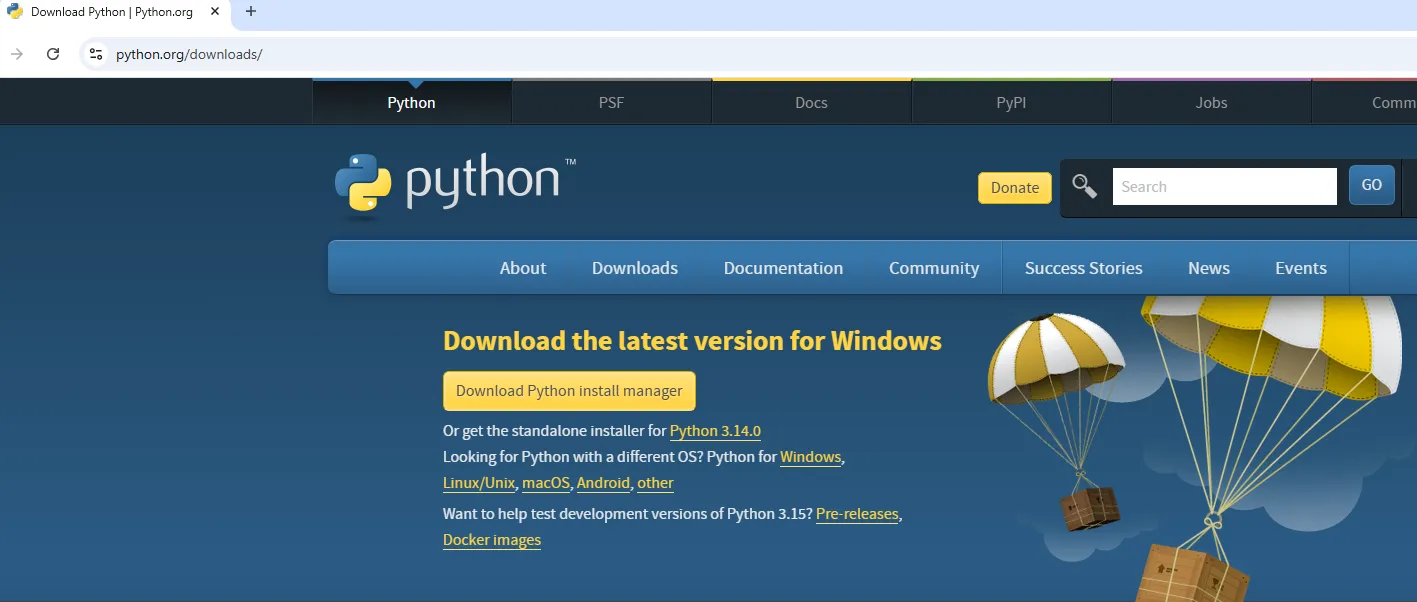Screen dimensions: 1417x602
Task: Open the Python 3.14.0 link
Action: click(715, 430)
